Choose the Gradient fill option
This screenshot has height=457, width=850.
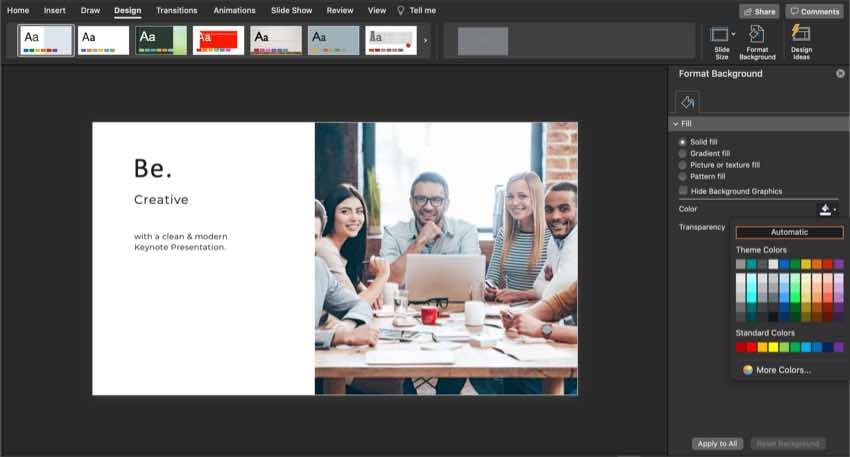tap(683, 153)
